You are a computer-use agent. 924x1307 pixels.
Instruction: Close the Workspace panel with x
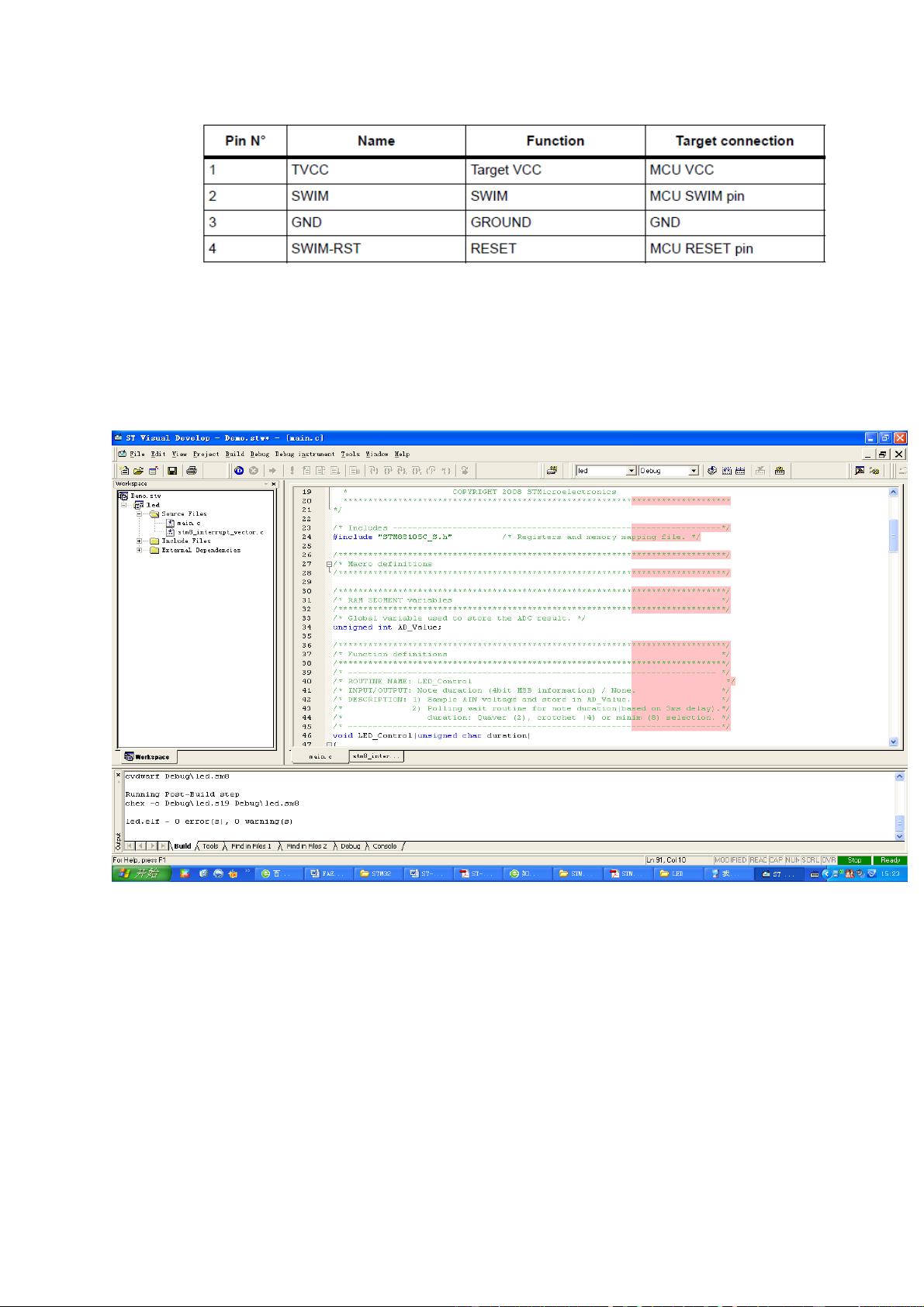[x=274, y=484]
